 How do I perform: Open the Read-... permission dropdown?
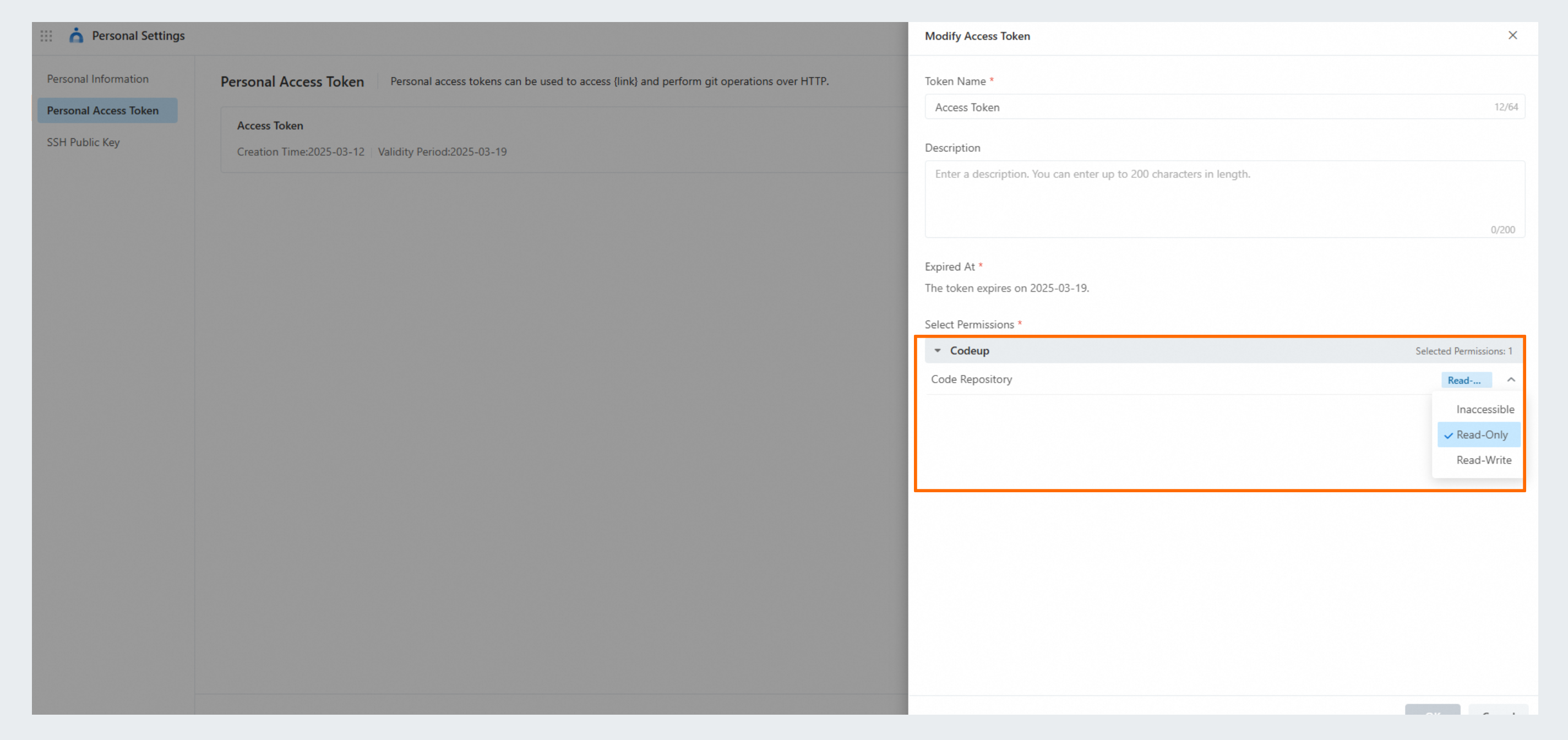pyautogui.click(x=1466, y=380)
